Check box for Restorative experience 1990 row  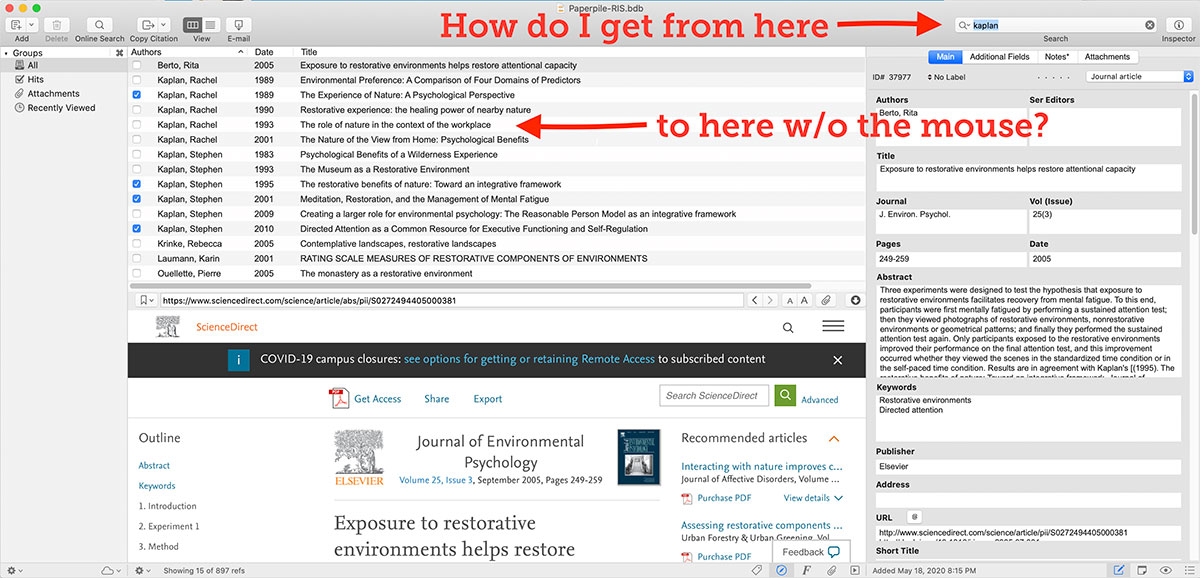click(137, 110)
